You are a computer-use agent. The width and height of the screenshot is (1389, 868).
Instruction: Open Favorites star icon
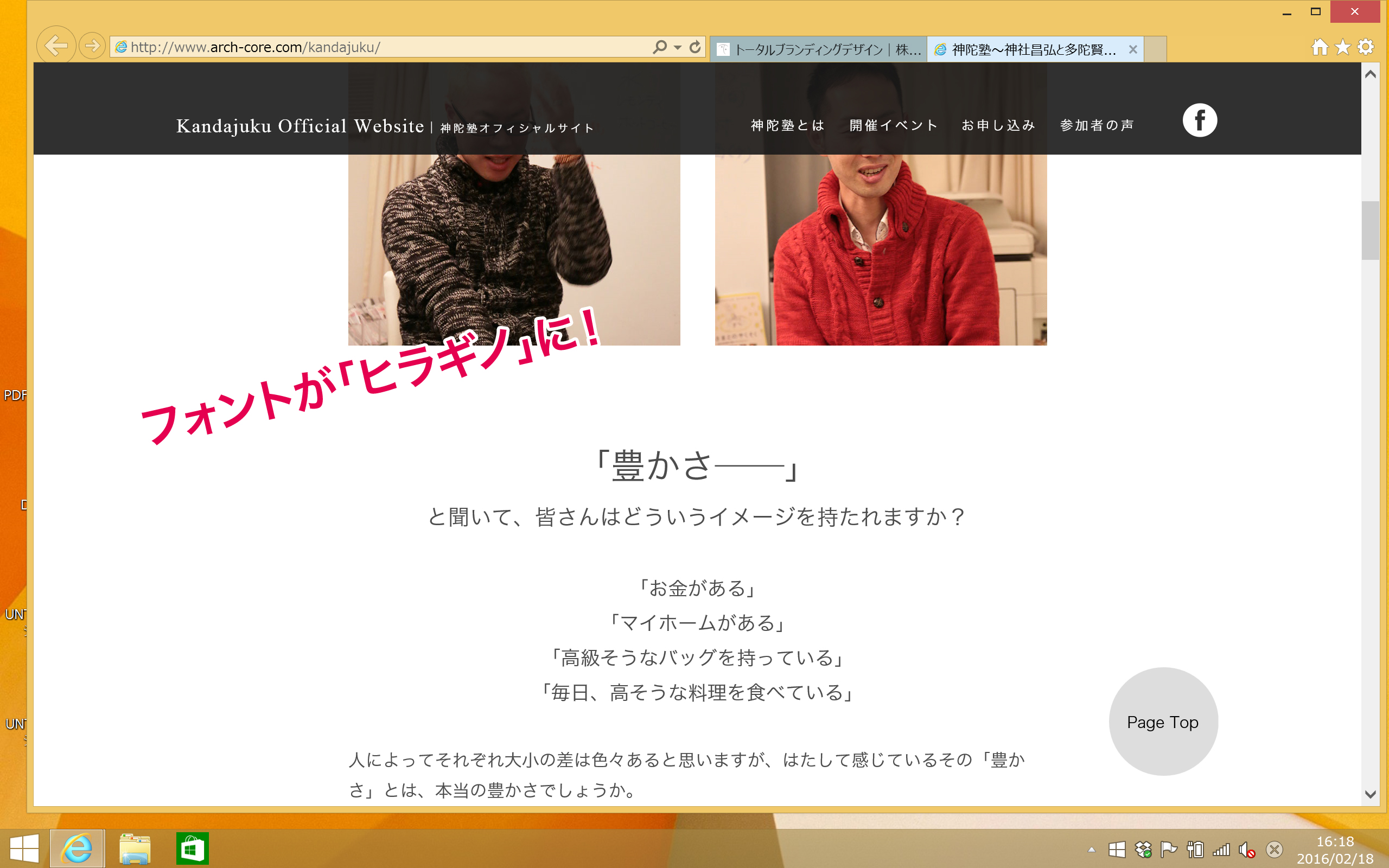pos(1342,47)
